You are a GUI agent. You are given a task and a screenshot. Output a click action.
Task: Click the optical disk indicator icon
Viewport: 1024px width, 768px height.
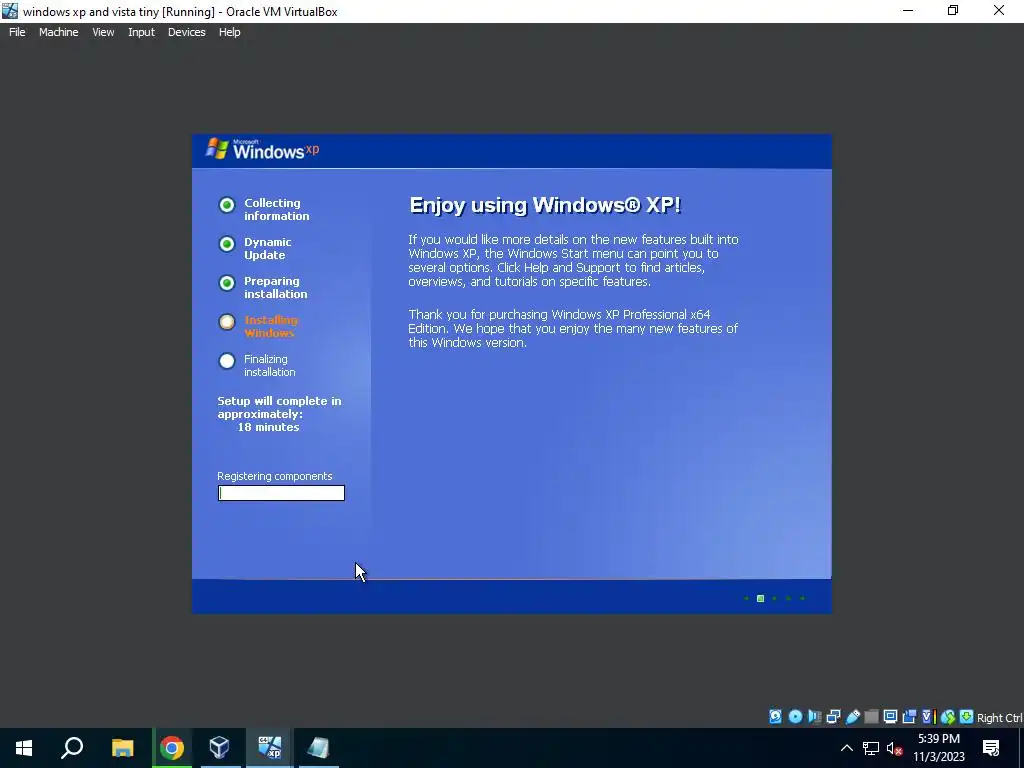pyautogui.click(x=795, y=716)
